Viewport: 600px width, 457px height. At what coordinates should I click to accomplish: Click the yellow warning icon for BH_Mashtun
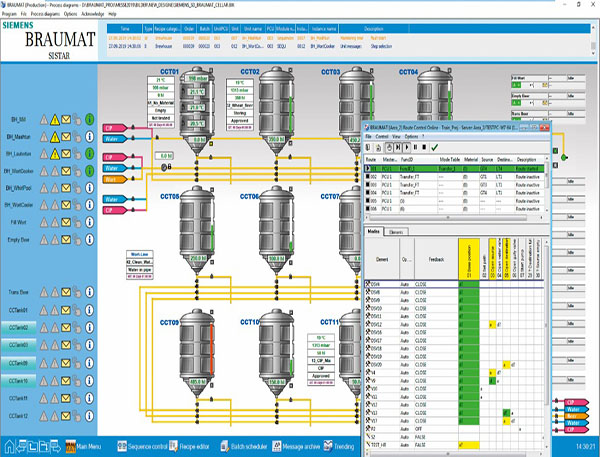point(55,137)
